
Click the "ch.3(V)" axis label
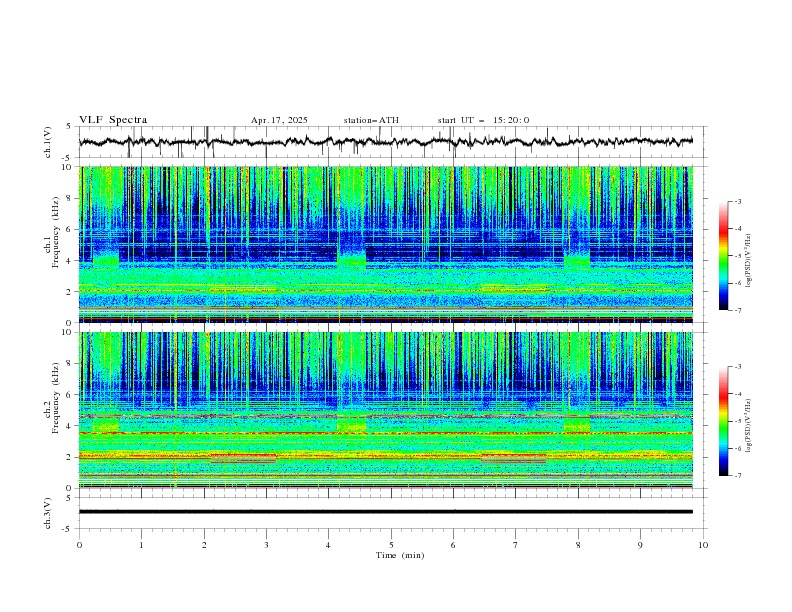(48, 513)
